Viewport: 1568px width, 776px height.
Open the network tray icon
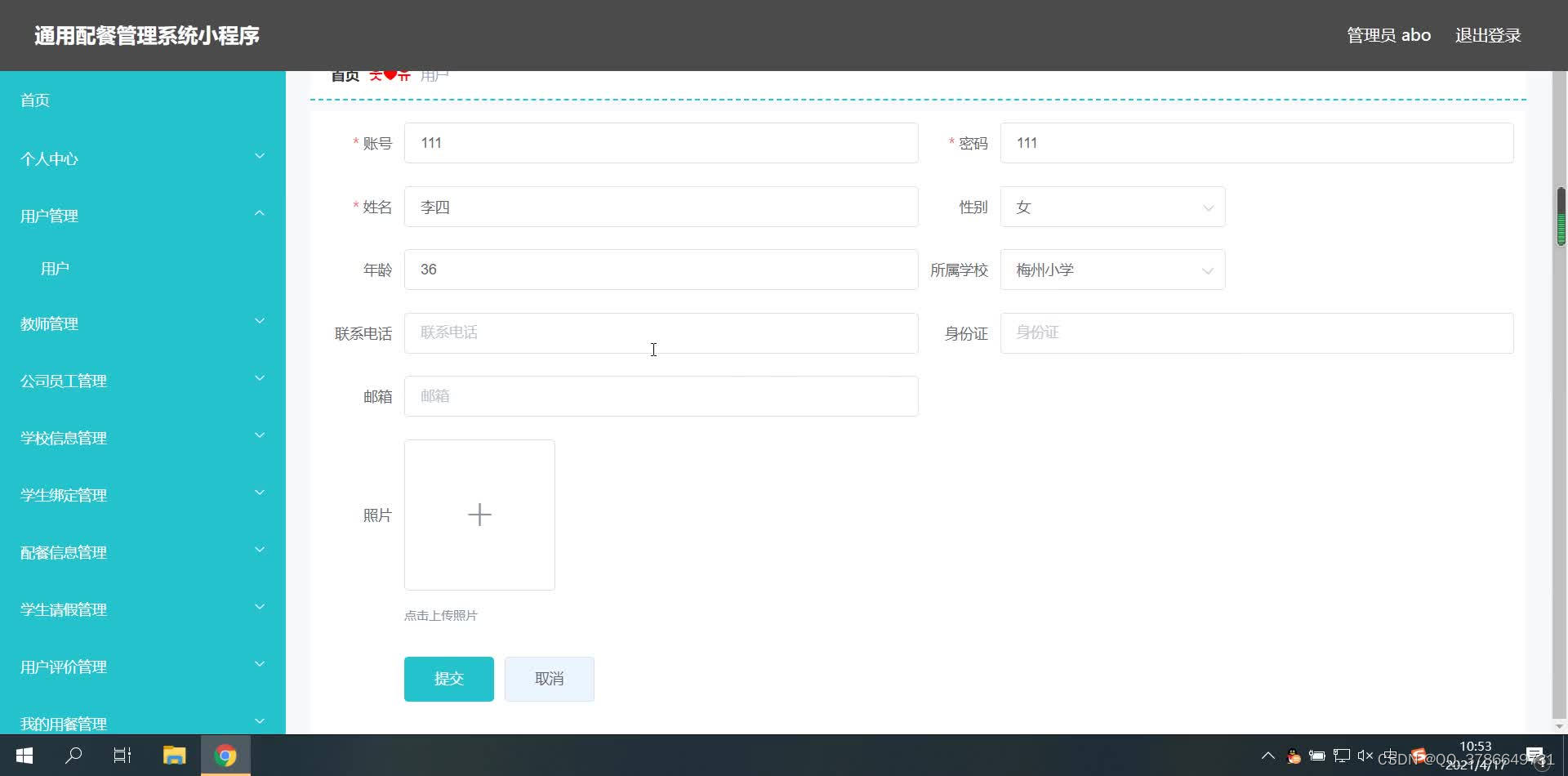click(1341, 756)
